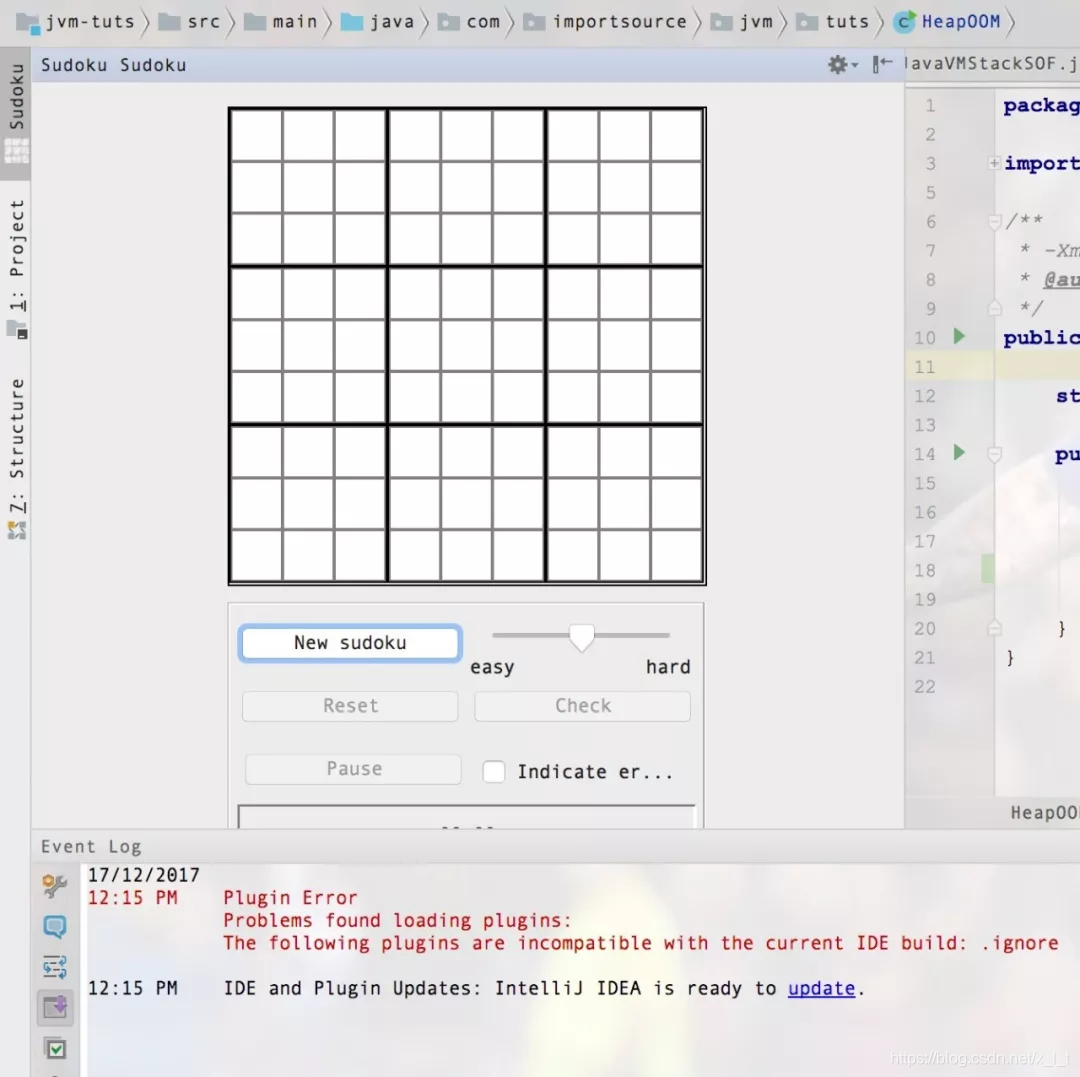Open the Sudoku panel settings gear
Viewport: 1080px width, 1077px height.
point(842,65)
